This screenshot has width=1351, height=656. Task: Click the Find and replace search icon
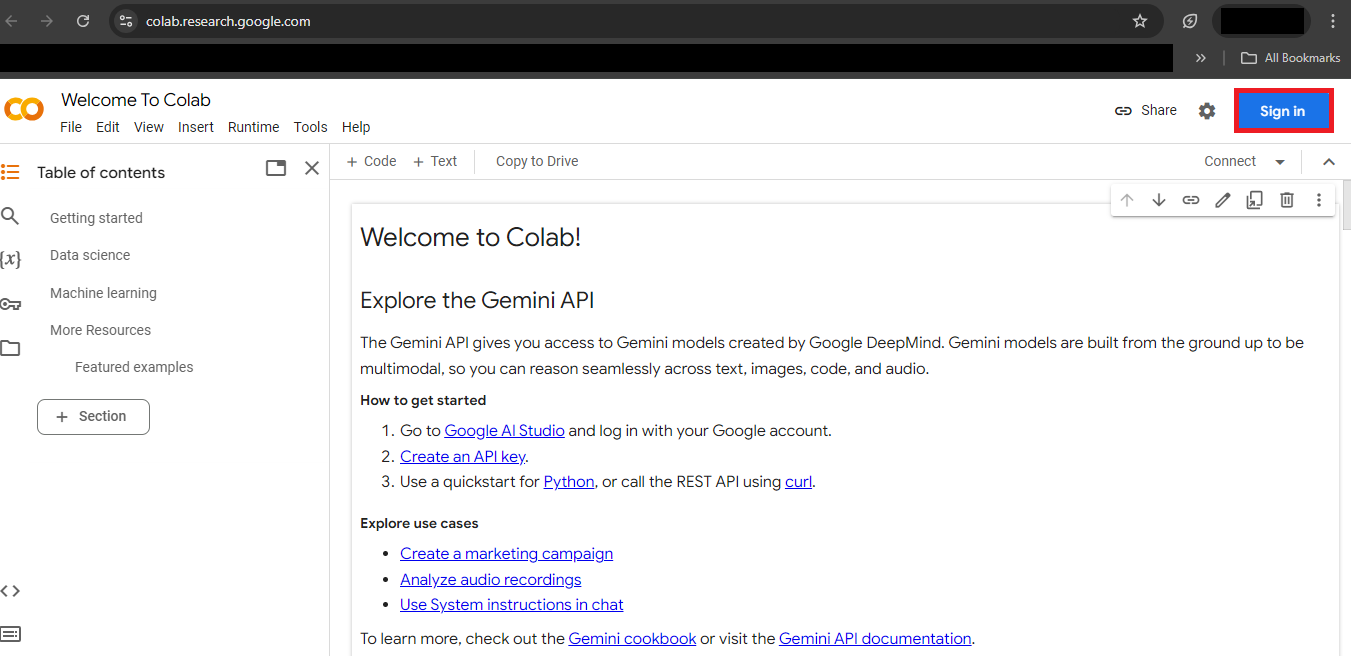tap(10, 216)
